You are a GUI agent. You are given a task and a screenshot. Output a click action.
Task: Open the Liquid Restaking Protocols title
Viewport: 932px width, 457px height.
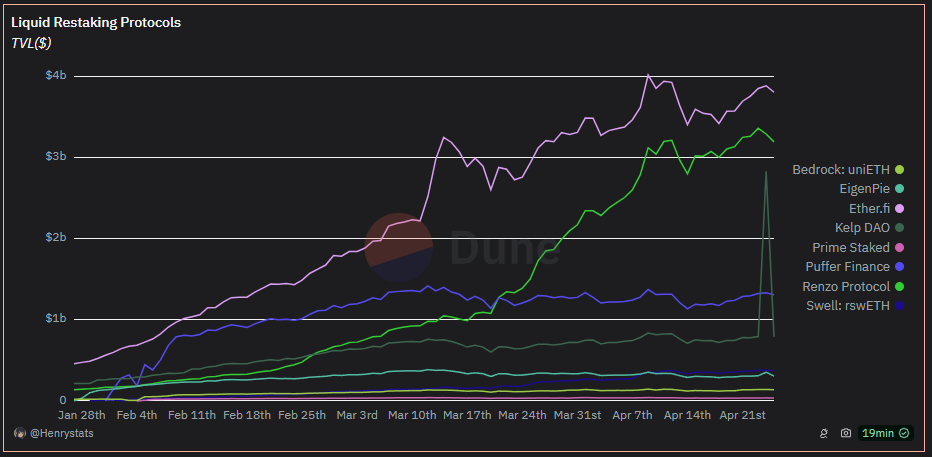[96, 22]
